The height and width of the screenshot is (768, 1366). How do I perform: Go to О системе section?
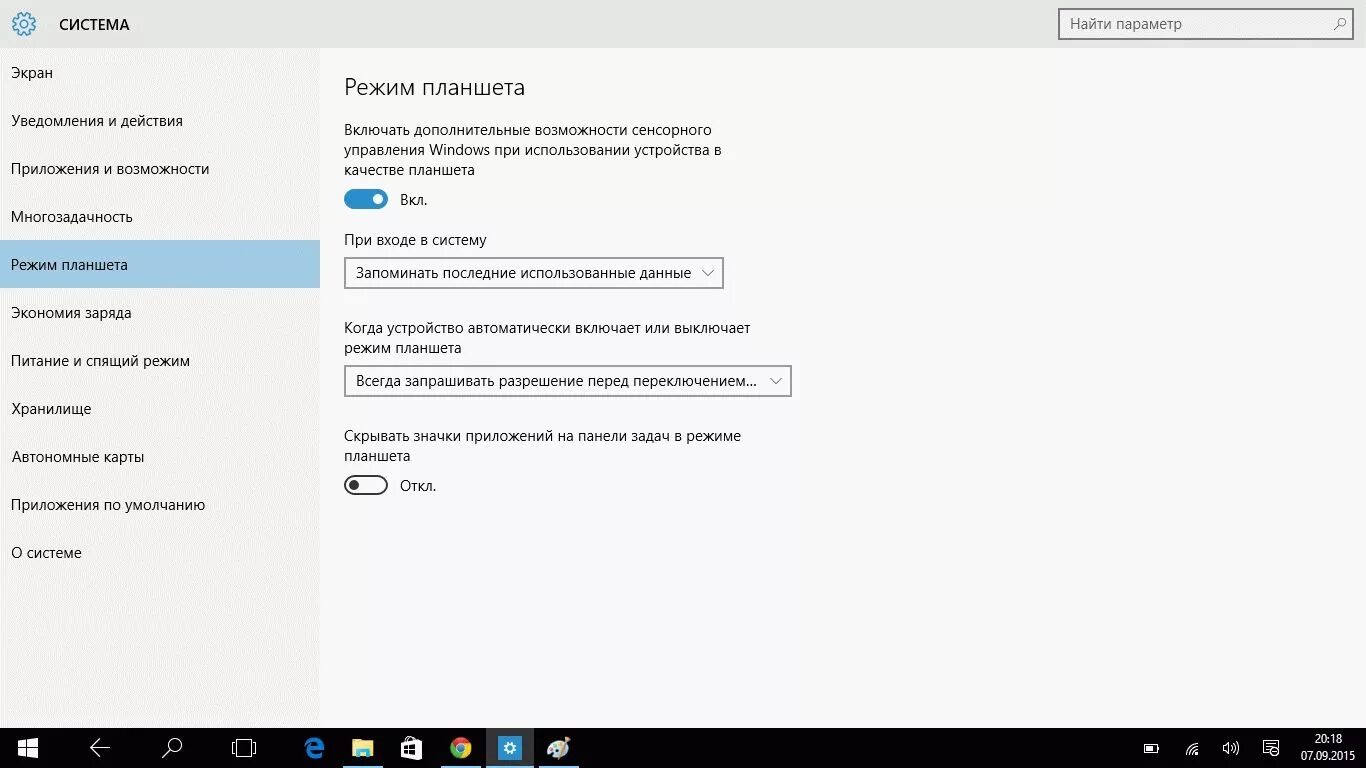[x=160, y=552]
